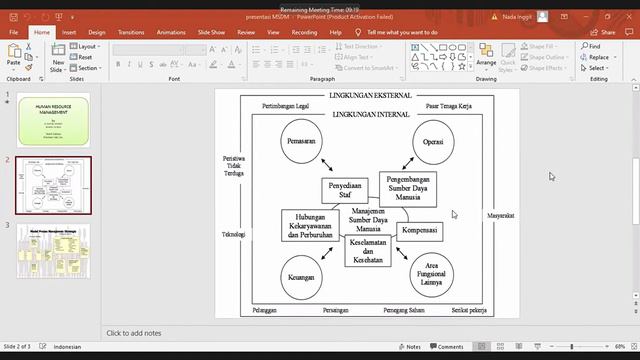
Task: Click the Find magnifier button
Action: [591, 46]
